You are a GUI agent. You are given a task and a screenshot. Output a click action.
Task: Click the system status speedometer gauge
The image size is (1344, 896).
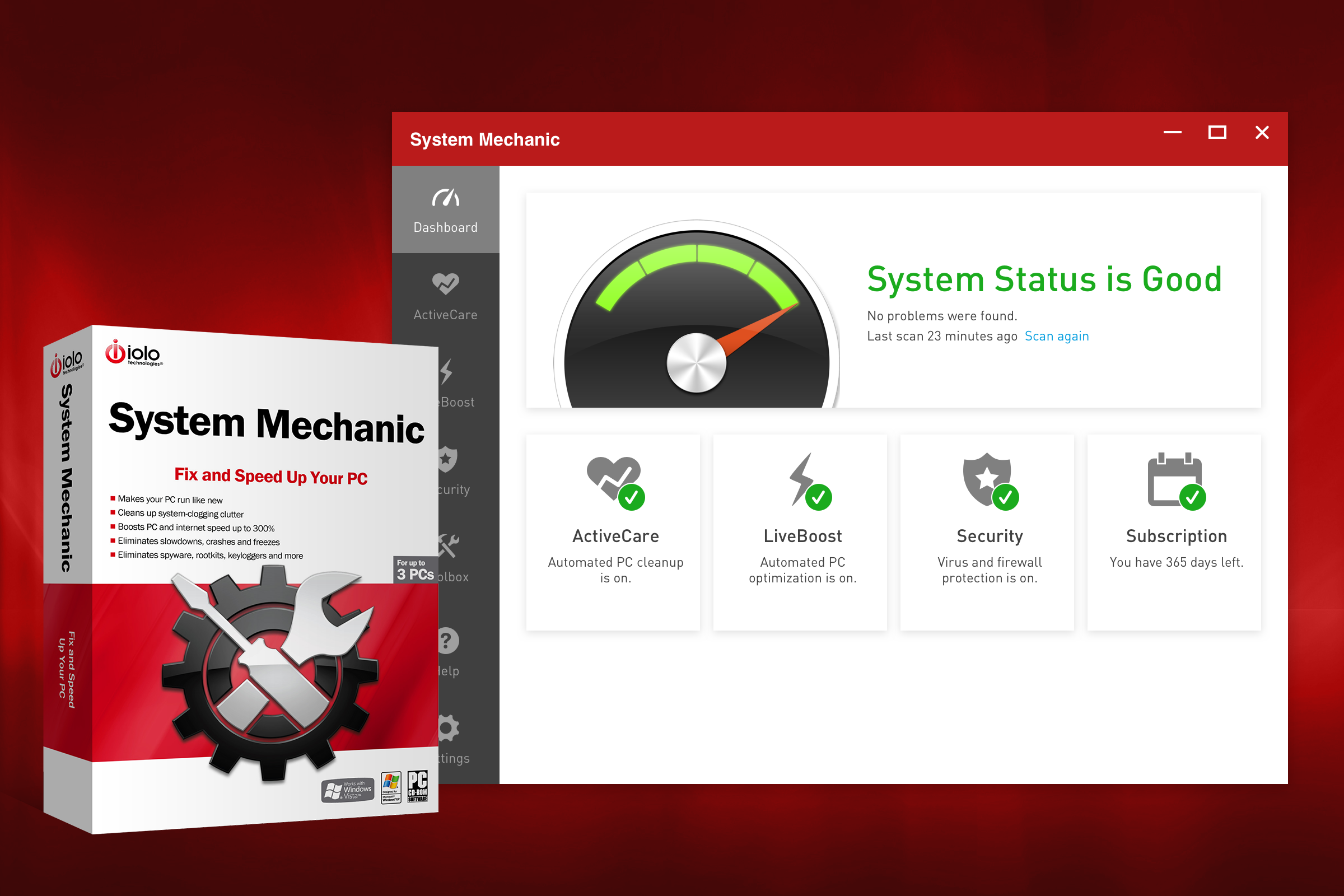tap(697, 314)
